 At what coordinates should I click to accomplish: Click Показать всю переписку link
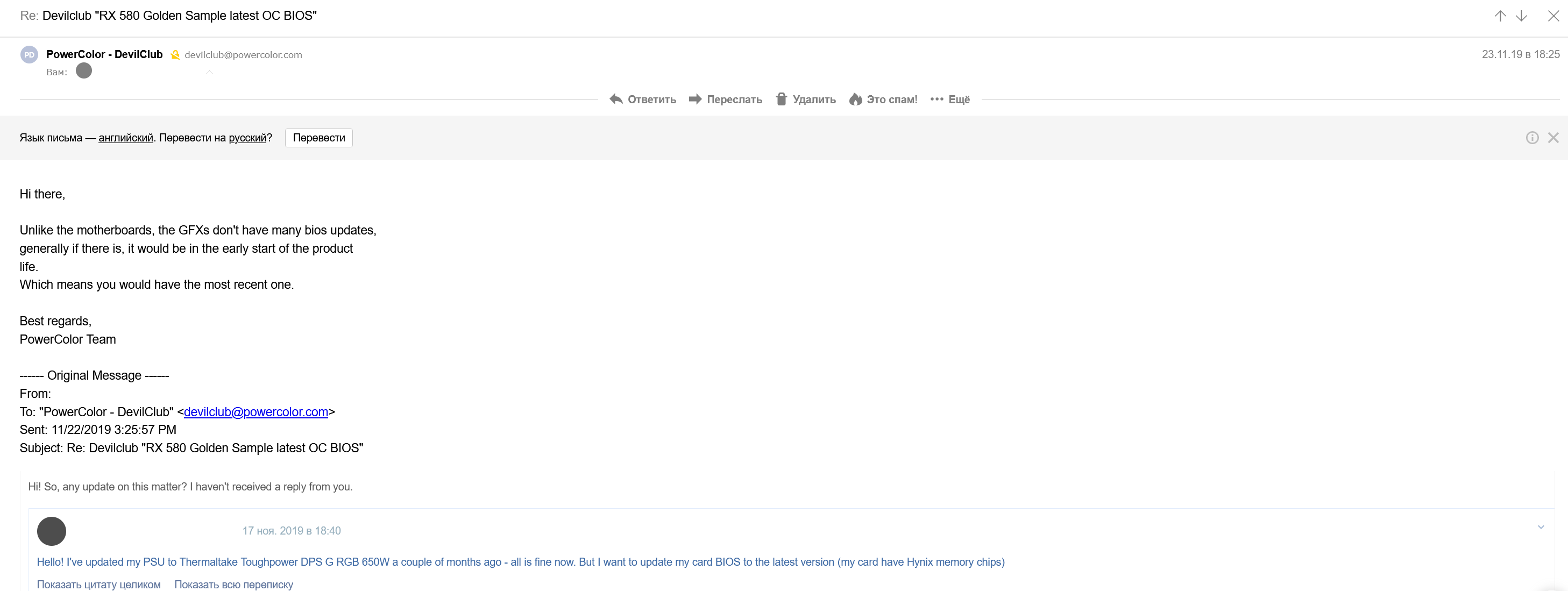click(x=234, y=585)
